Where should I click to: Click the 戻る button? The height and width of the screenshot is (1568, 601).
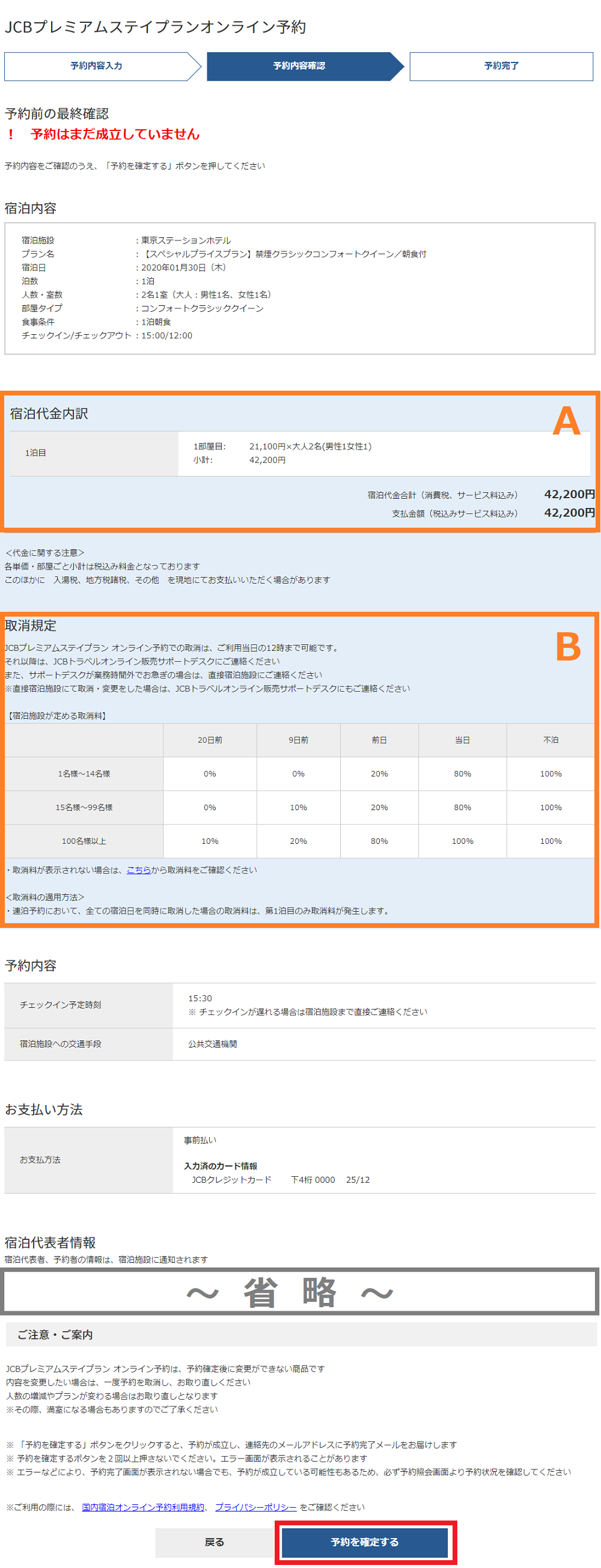click(x=215, y=1542)
